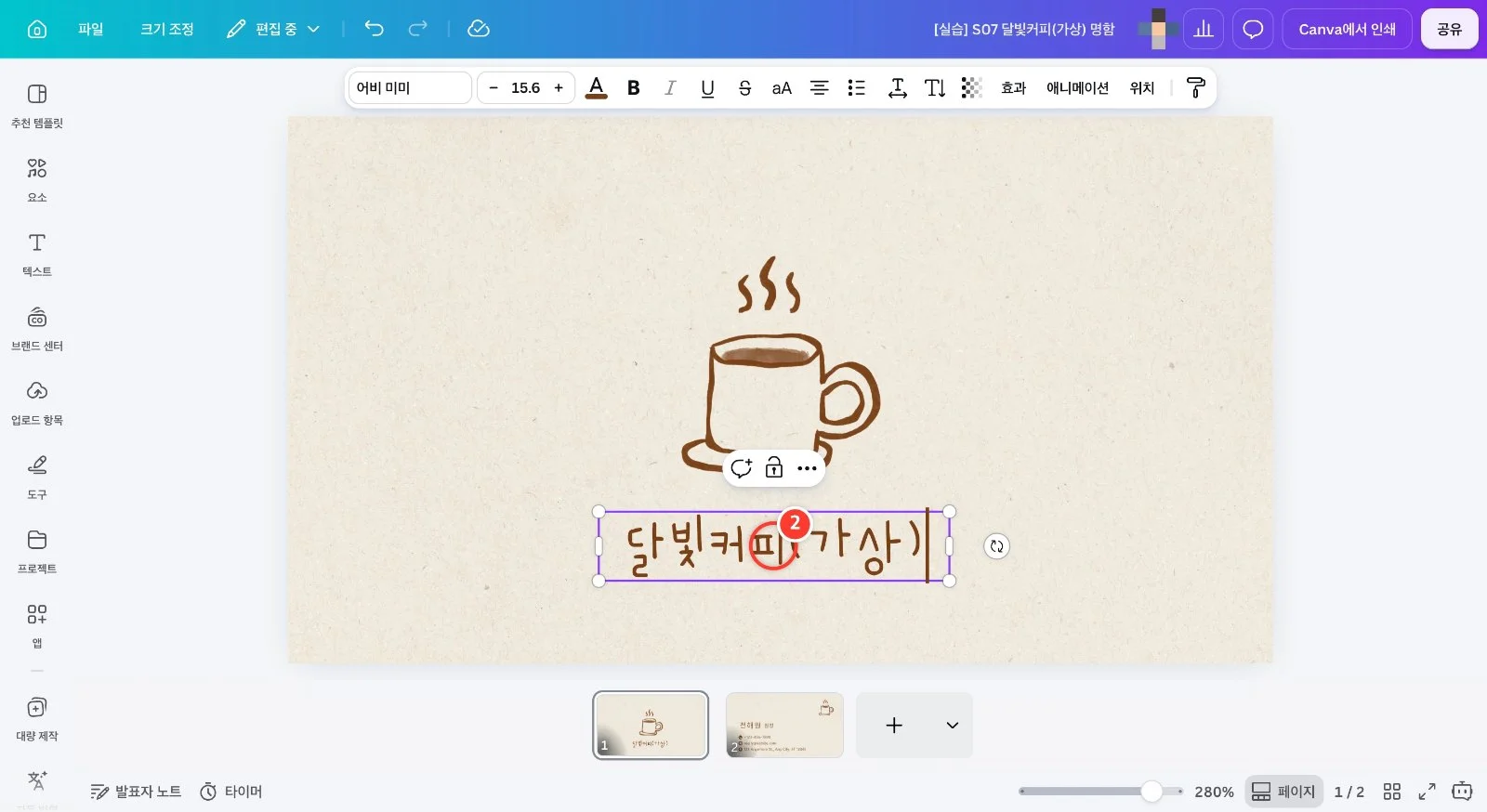This screenshot has width=1487, height=812.
Task: Toggle bulleted list
Action: (857, 87)
